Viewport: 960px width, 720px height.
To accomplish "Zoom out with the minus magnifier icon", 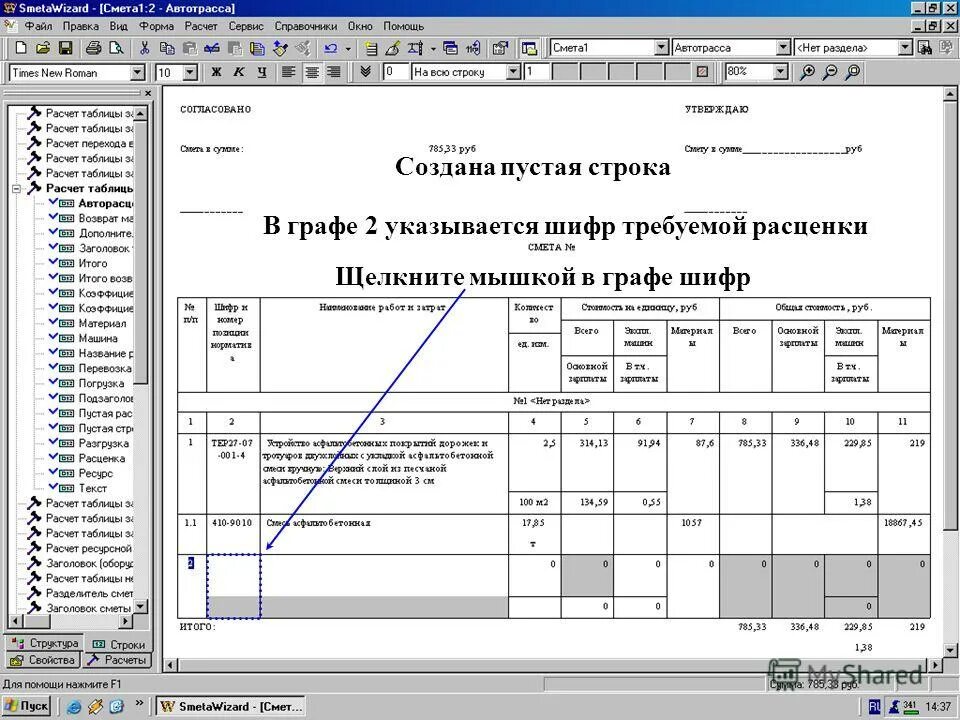I will click(x=829, y=72).
